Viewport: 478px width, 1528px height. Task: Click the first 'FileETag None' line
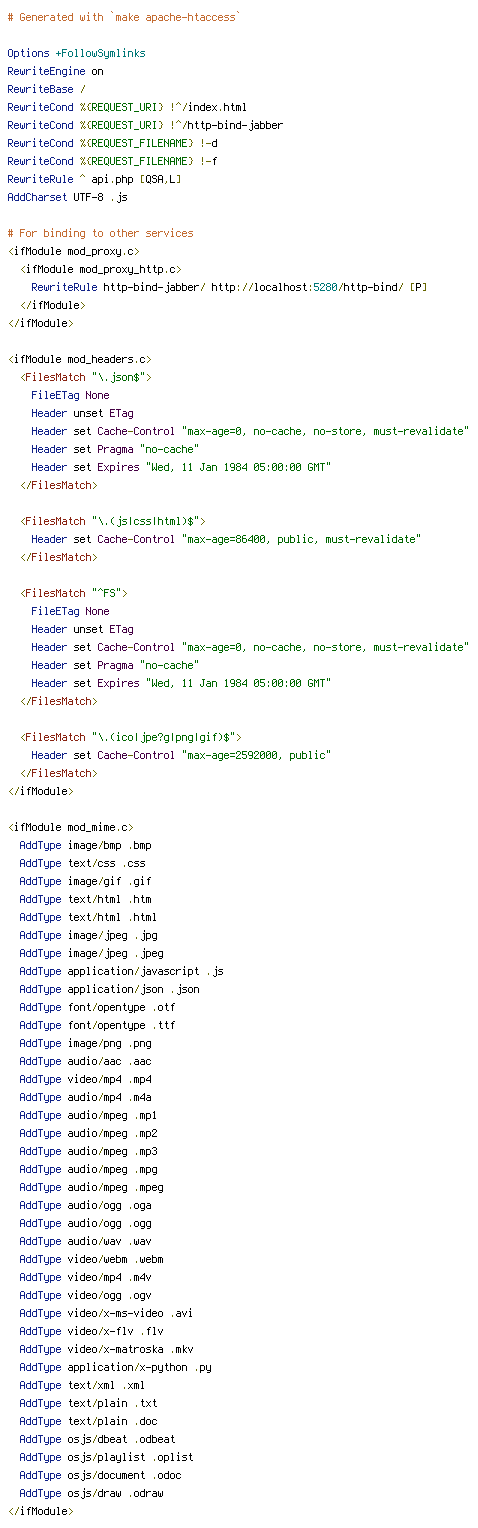pyautogui.click(x=70, y=395)
